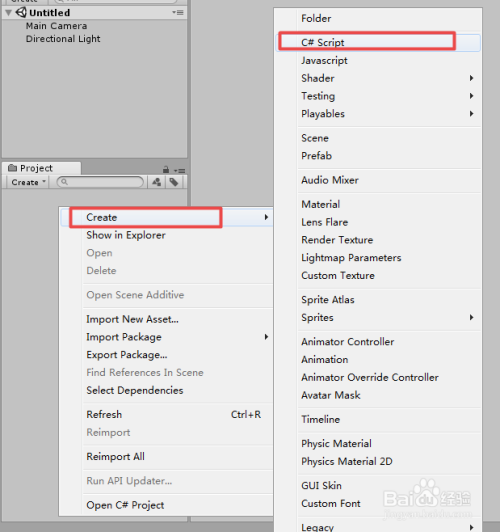The height and width of the screenshot is (532, 500).
Task: Collapse the Untitled scene triangle
Action: (x=8, y=13)
